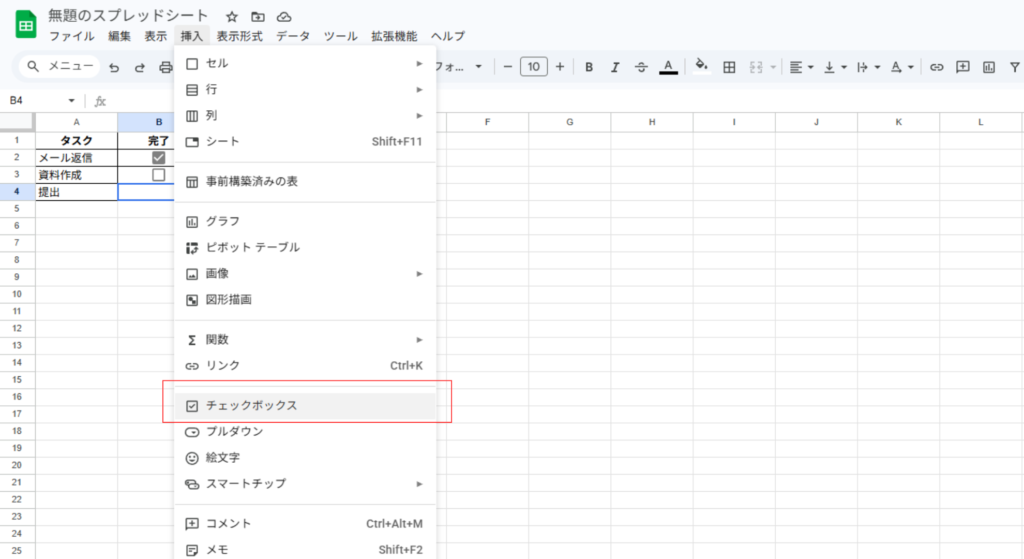Expand the スマートチップ submenu
This screenshot has width=1024, height=559.
coord(305,484)
